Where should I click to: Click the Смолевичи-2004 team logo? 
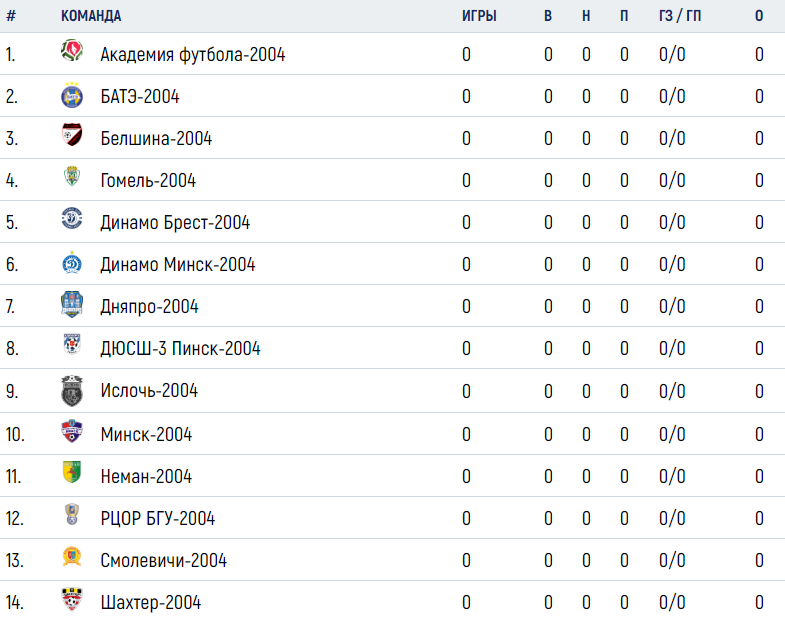coord(72,556)
